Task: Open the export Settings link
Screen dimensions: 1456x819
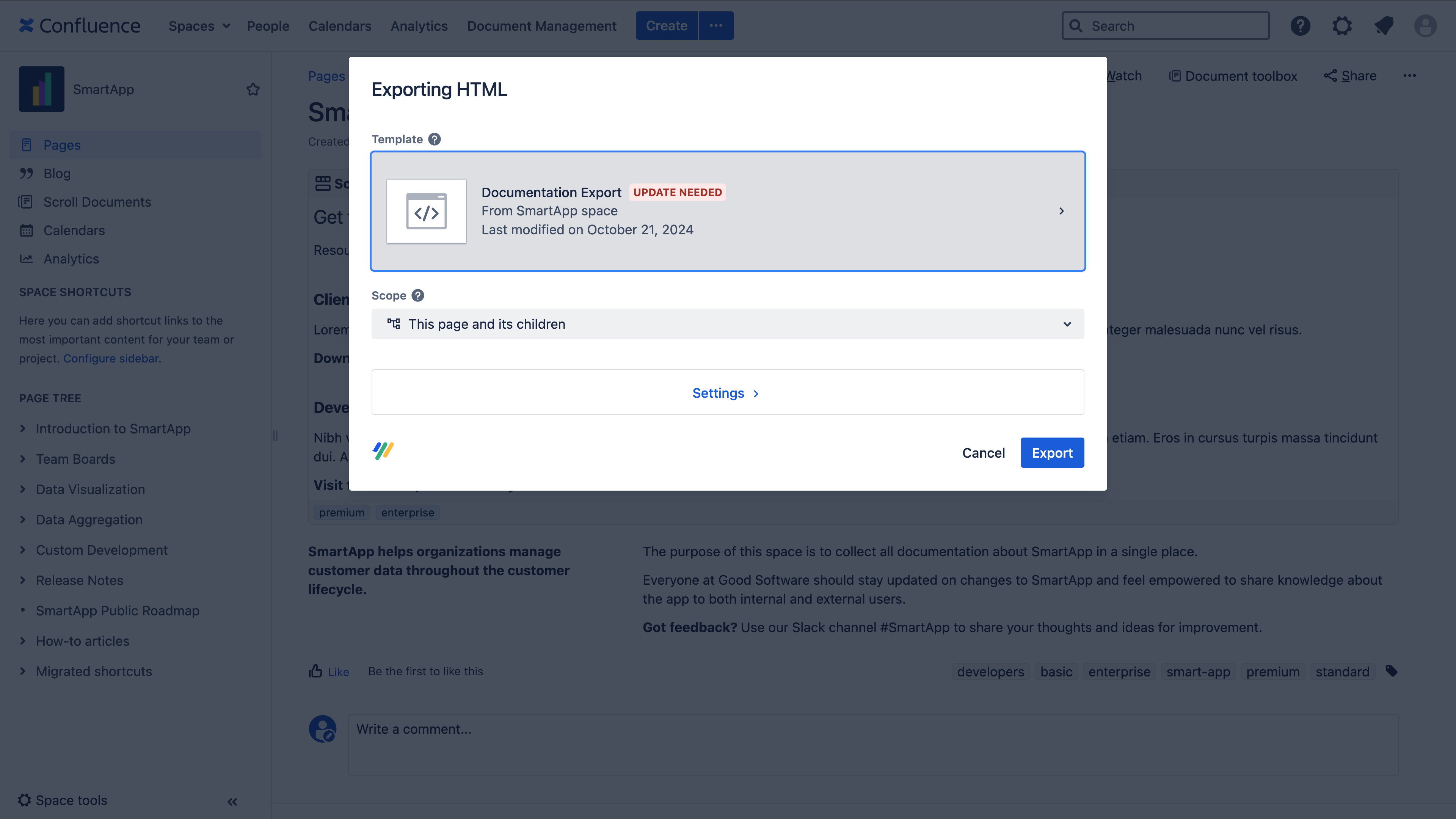Action: click(725, 393)
